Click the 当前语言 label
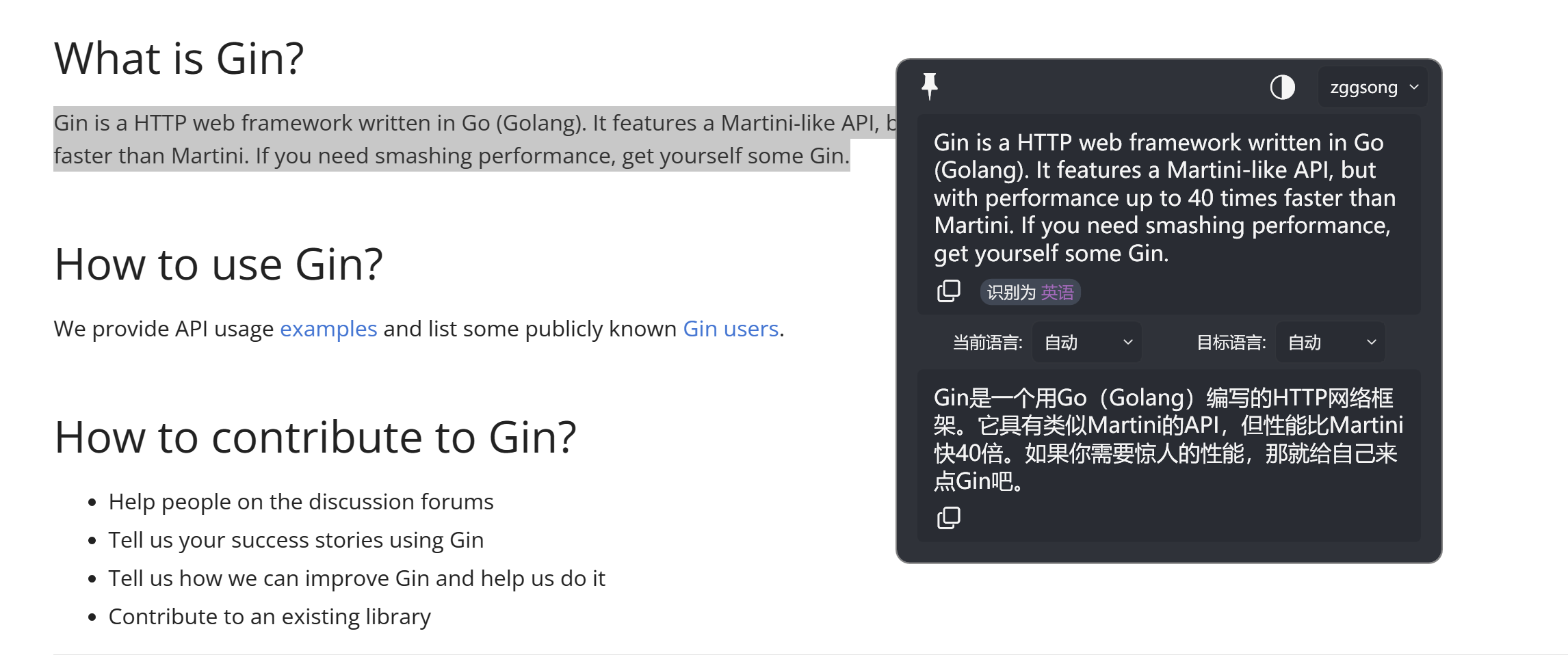1568x655 pixels. (x=987, y=343)
